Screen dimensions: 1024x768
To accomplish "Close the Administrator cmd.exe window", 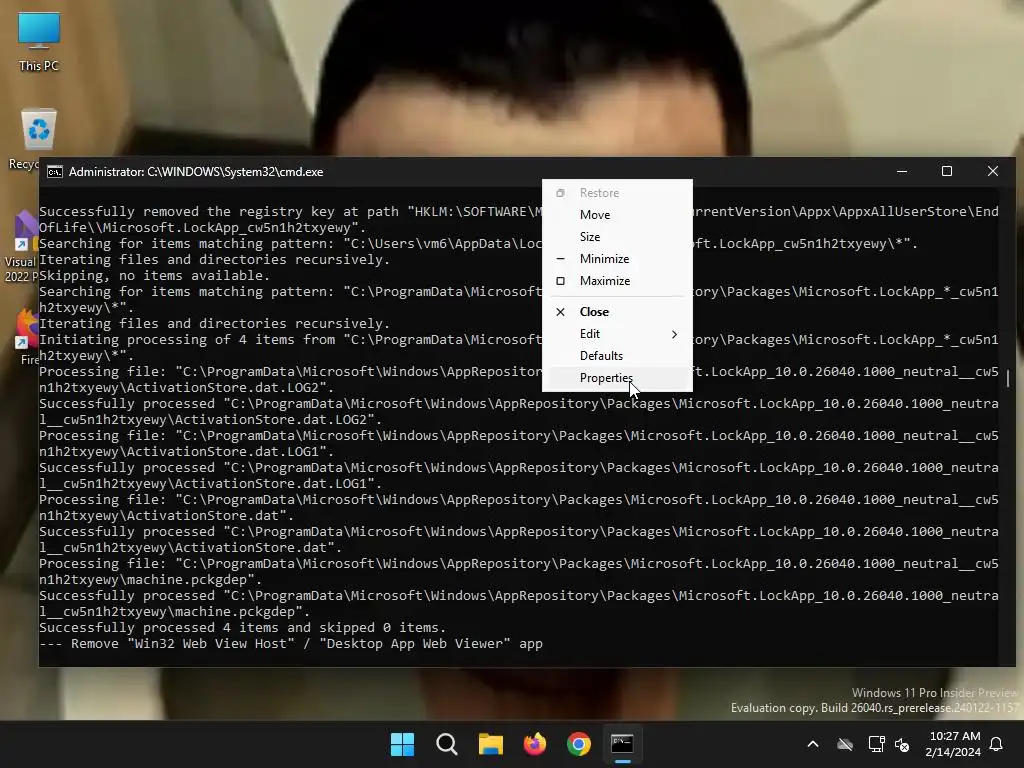I will point(993,171).
